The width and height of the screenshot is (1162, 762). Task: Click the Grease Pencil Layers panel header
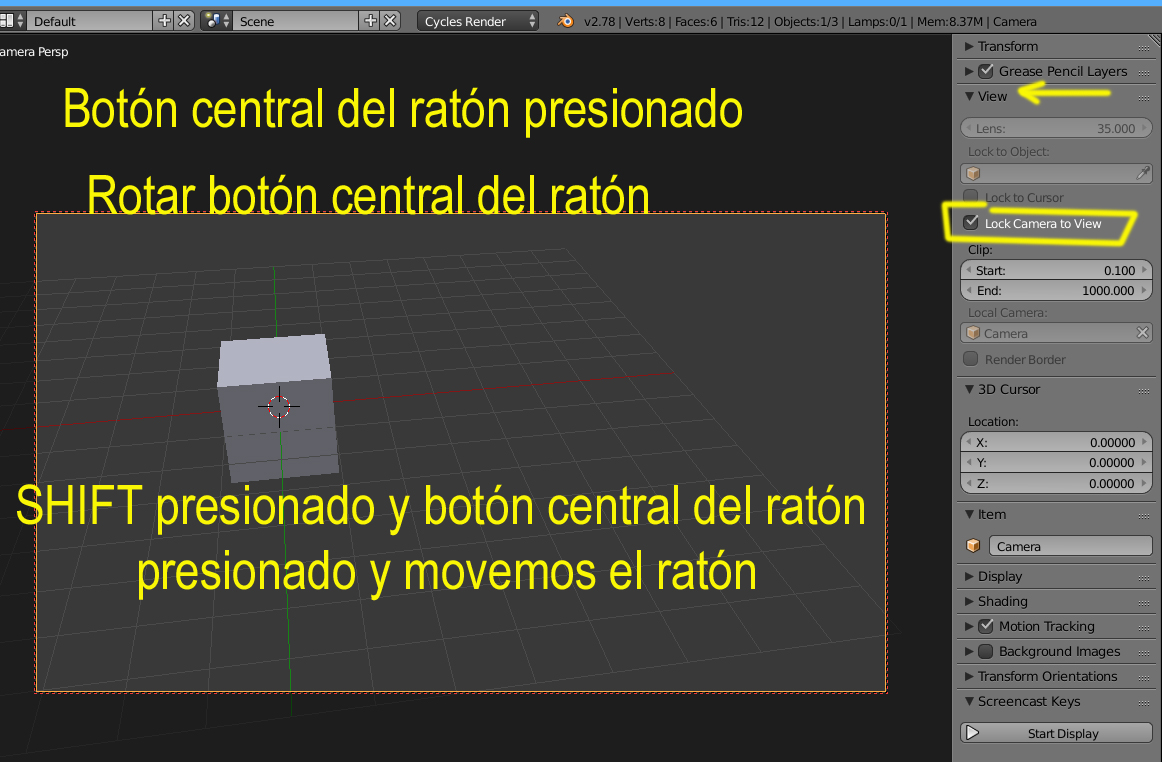point(1056,71)
